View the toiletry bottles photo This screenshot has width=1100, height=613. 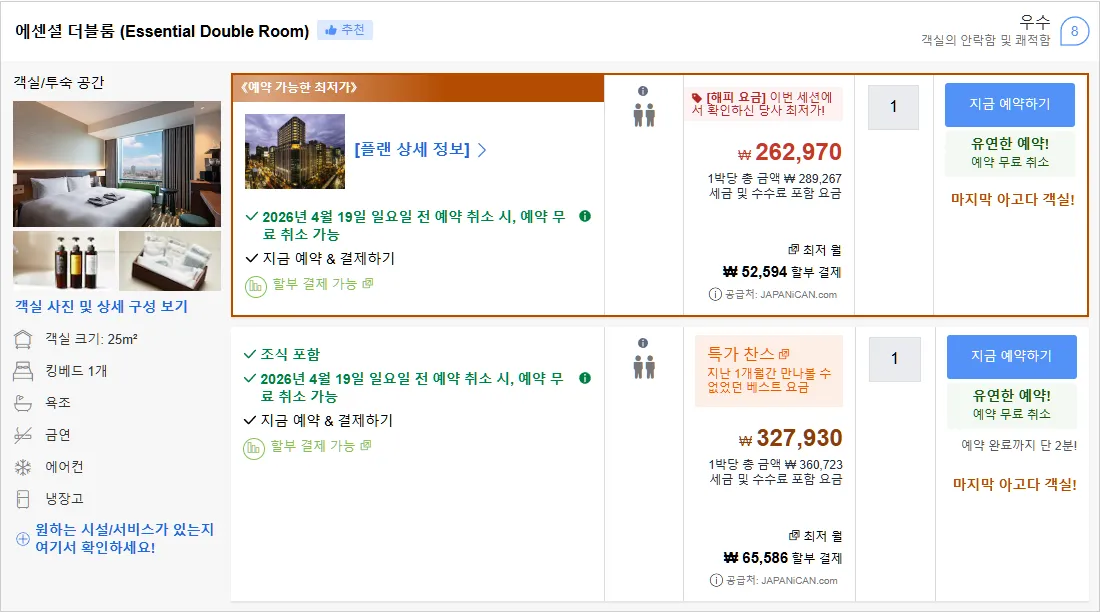pos(64,261)
